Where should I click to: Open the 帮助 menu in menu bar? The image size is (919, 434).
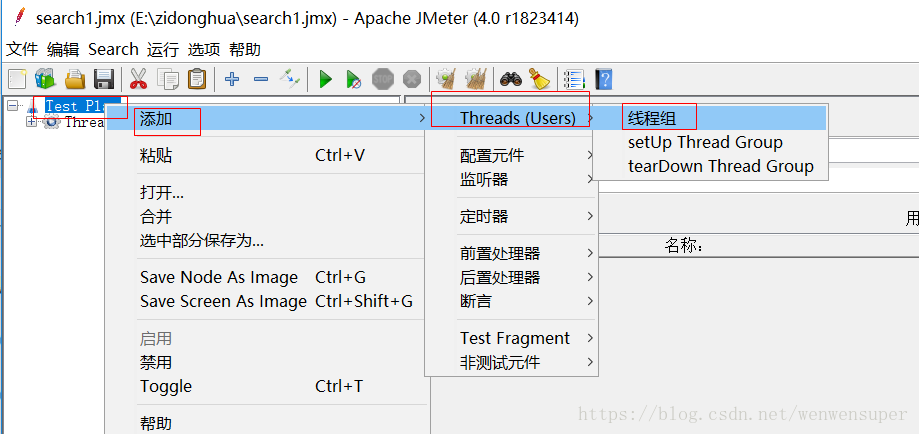244,49
